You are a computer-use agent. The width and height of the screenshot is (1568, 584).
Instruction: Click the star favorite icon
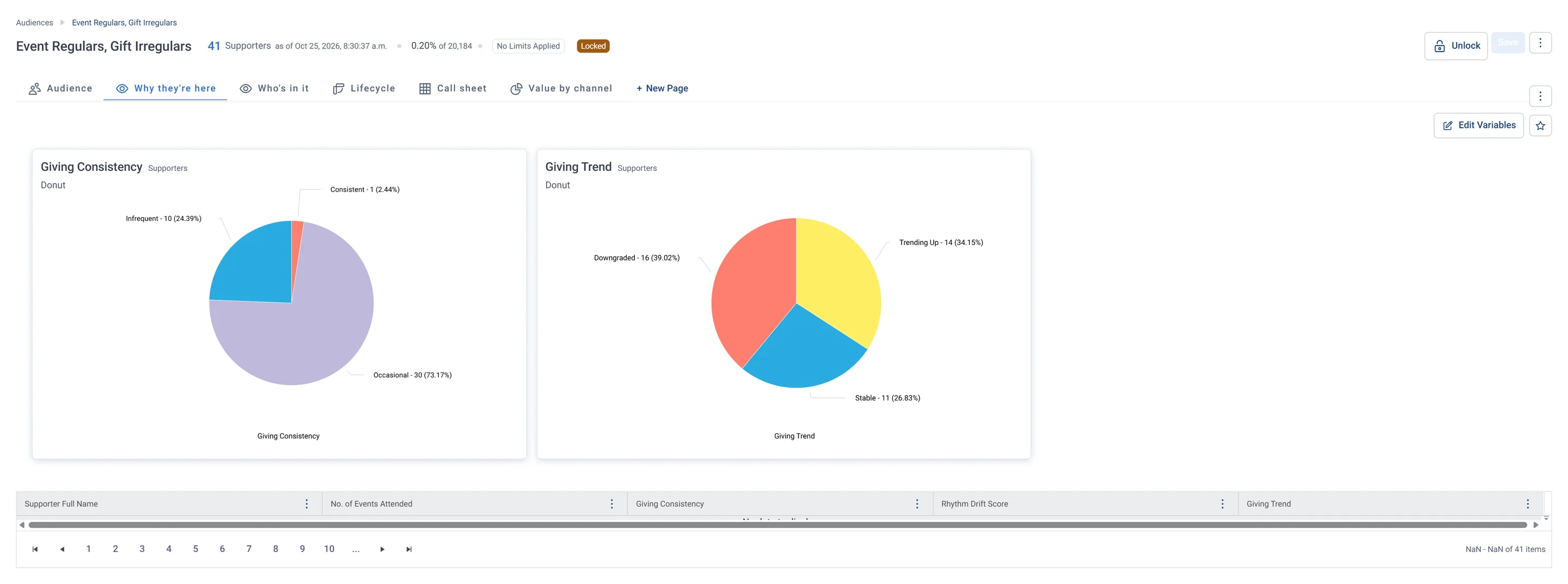point(1540,125)
